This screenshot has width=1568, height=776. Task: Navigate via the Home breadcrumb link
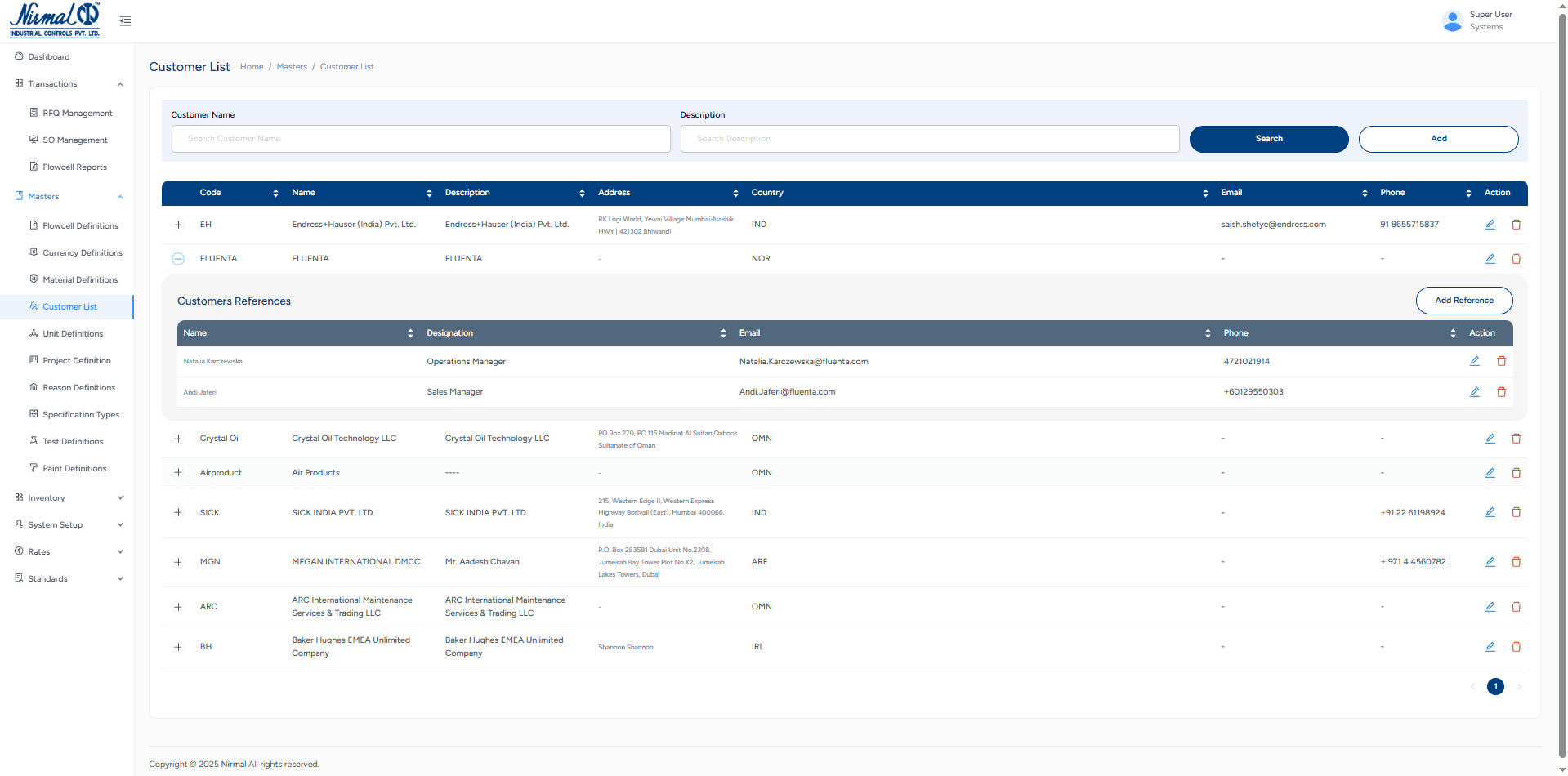pyautogui.click(x=252, y=66)
